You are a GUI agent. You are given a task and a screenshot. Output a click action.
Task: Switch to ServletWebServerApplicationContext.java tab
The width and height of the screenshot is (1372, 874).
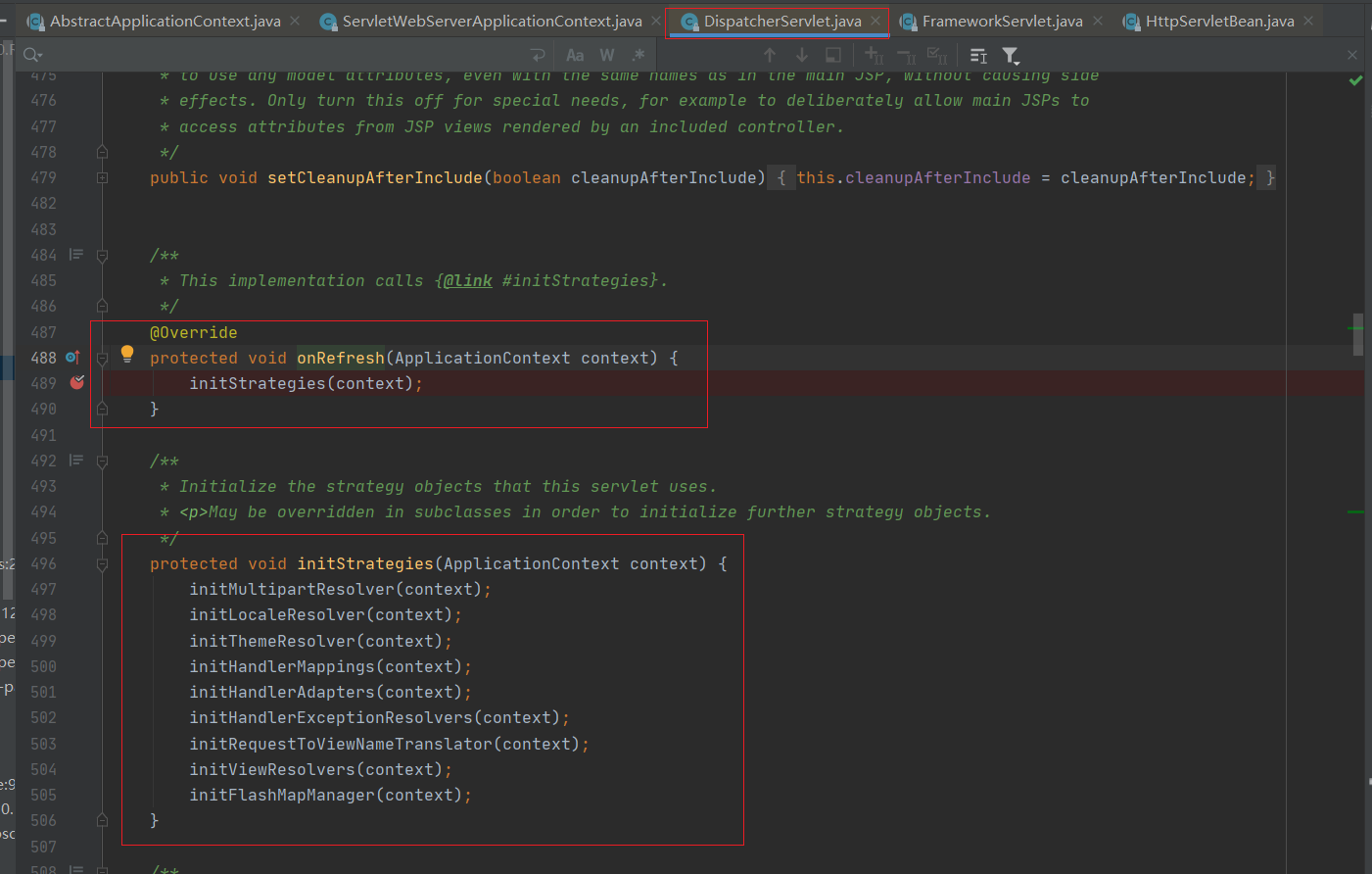(492, 21)
